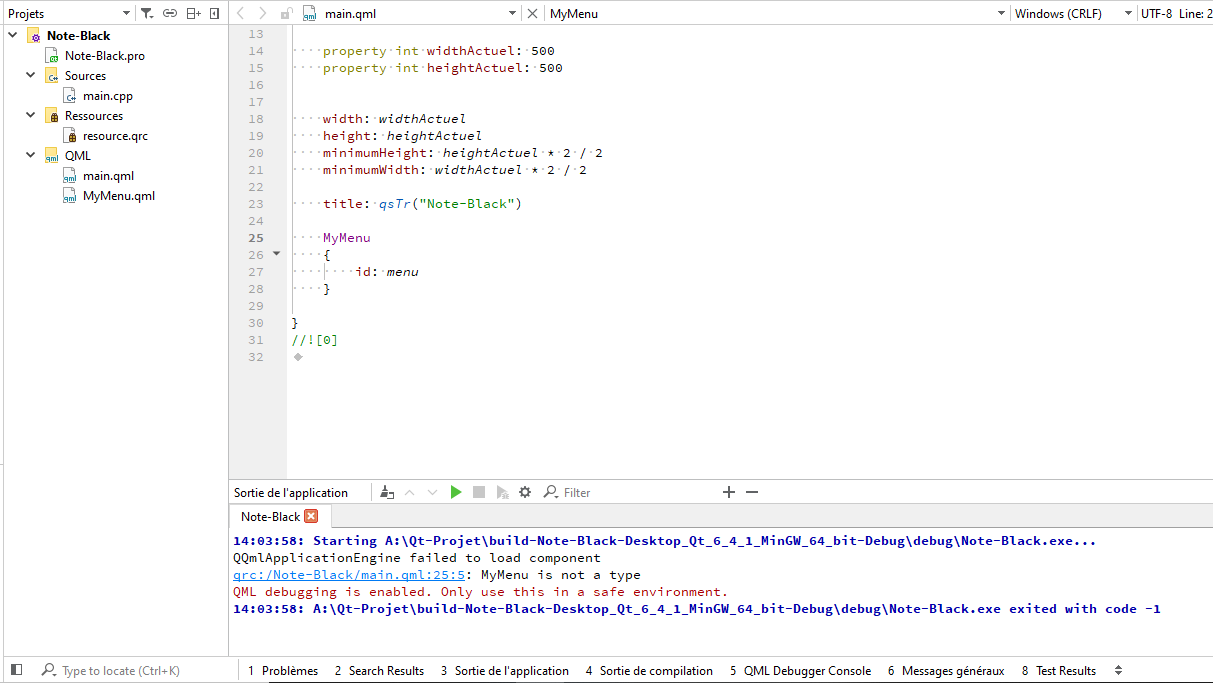Collapse the QML folder
The width and height of the screenshot is (1213, 683).
pyautogui.click(x=31, y=155)
